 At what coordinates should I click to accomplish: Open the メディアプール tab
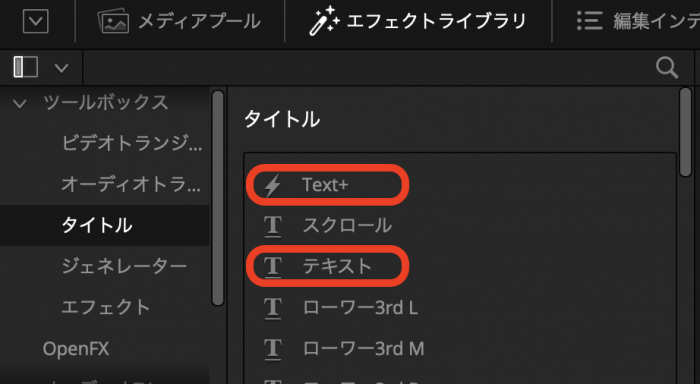click(199, 21)
